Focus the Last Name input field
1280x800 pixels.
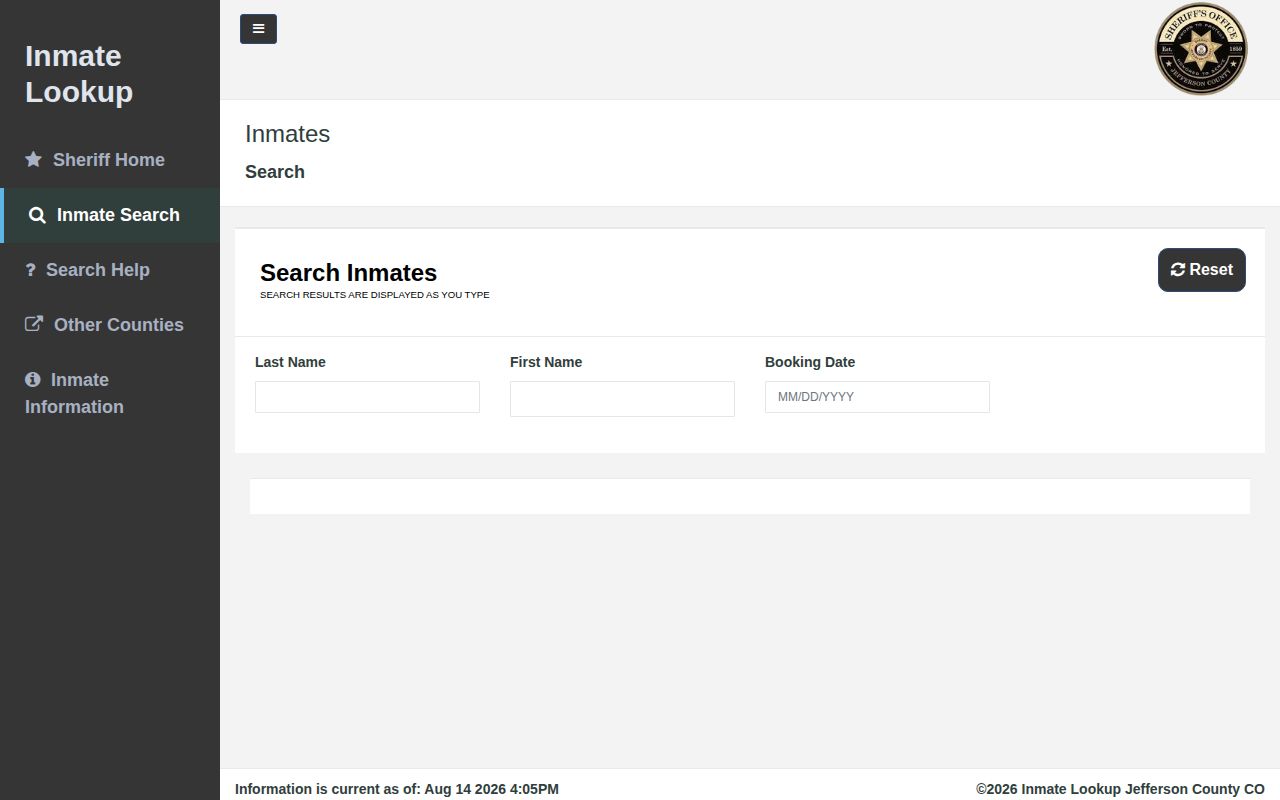pos(367,397)
